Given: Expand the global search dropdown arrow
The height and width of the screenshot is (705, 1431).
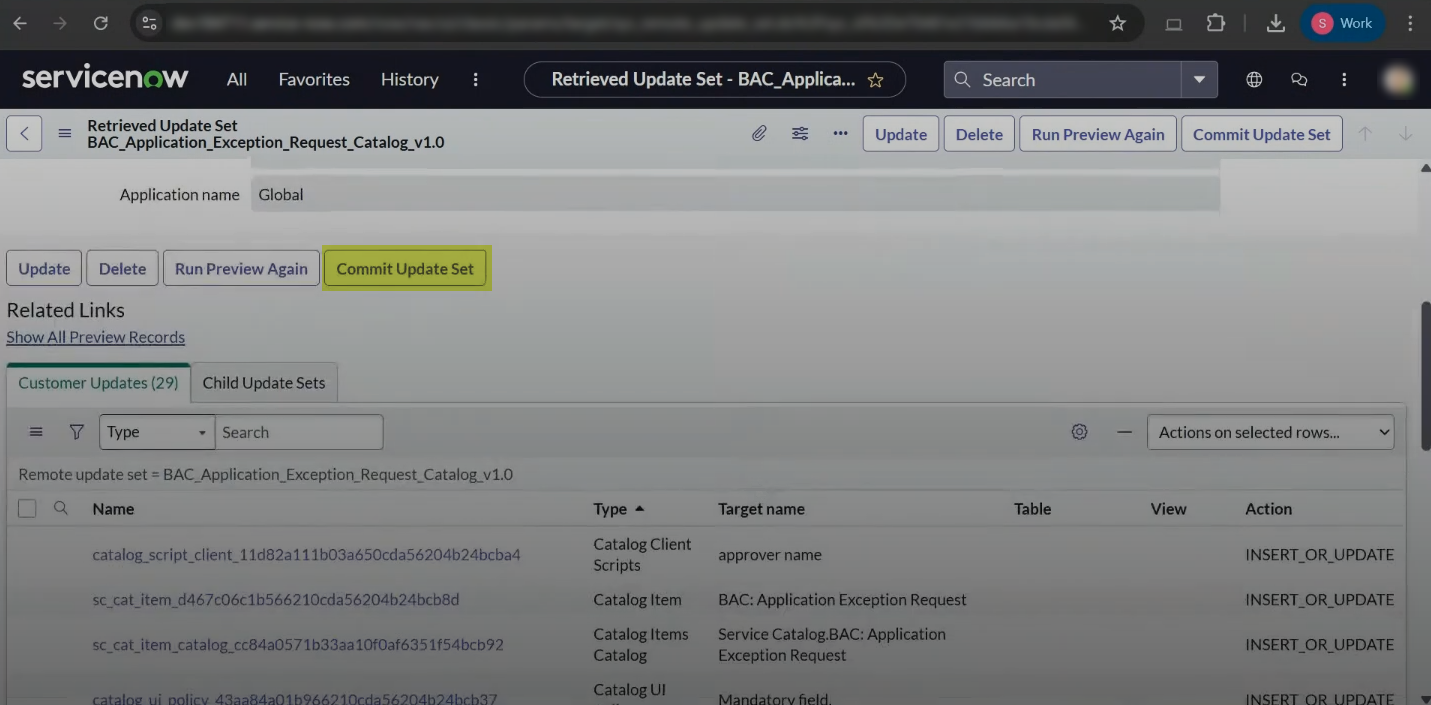Looking at the screenshot, I should (x=1199, y=80).
